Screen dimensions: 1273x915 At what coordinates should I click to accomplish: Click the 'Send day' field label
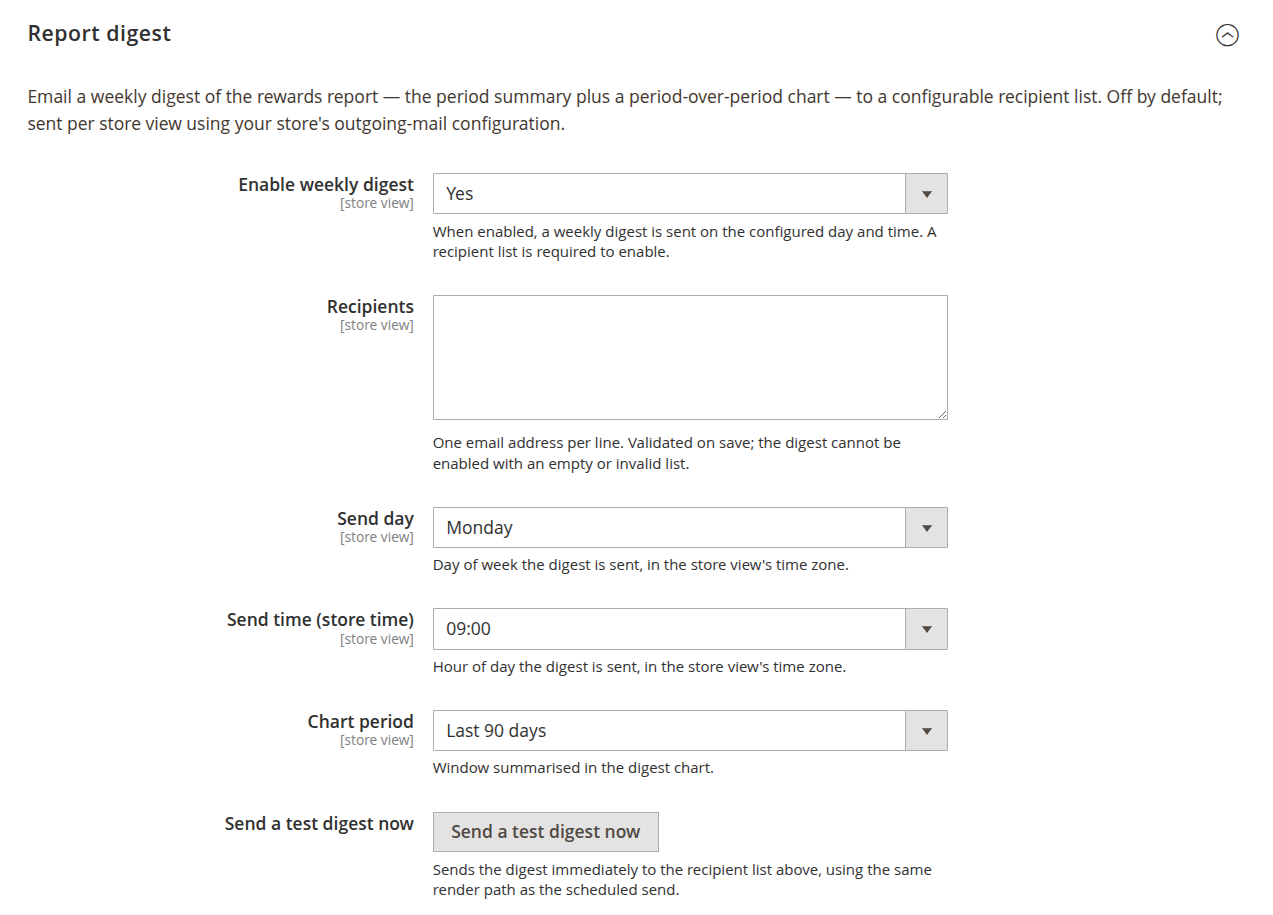click(375, 519)
